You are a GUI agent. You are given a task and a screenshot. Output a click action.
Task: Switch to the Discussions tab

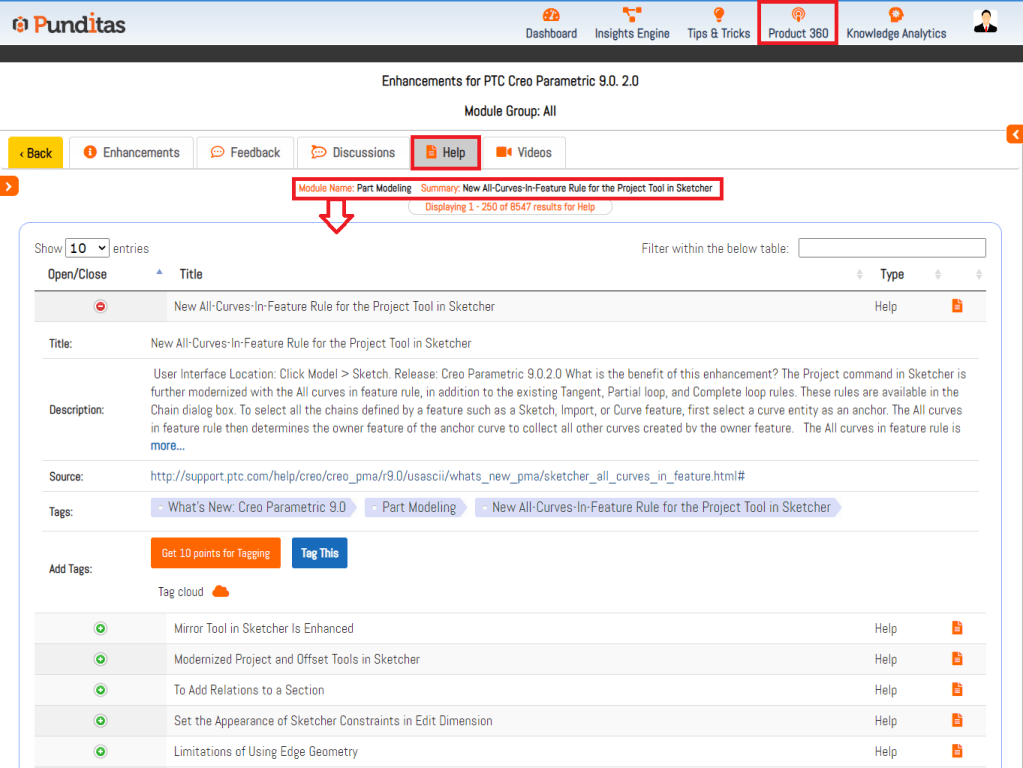(353, 153)
